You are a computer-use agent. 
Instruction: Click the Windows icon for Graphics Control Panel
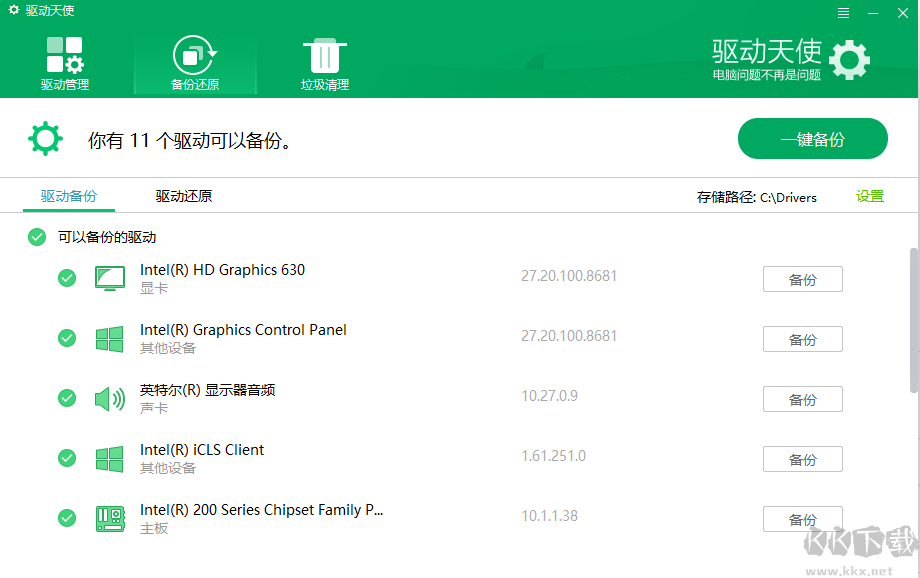point(110,339)
